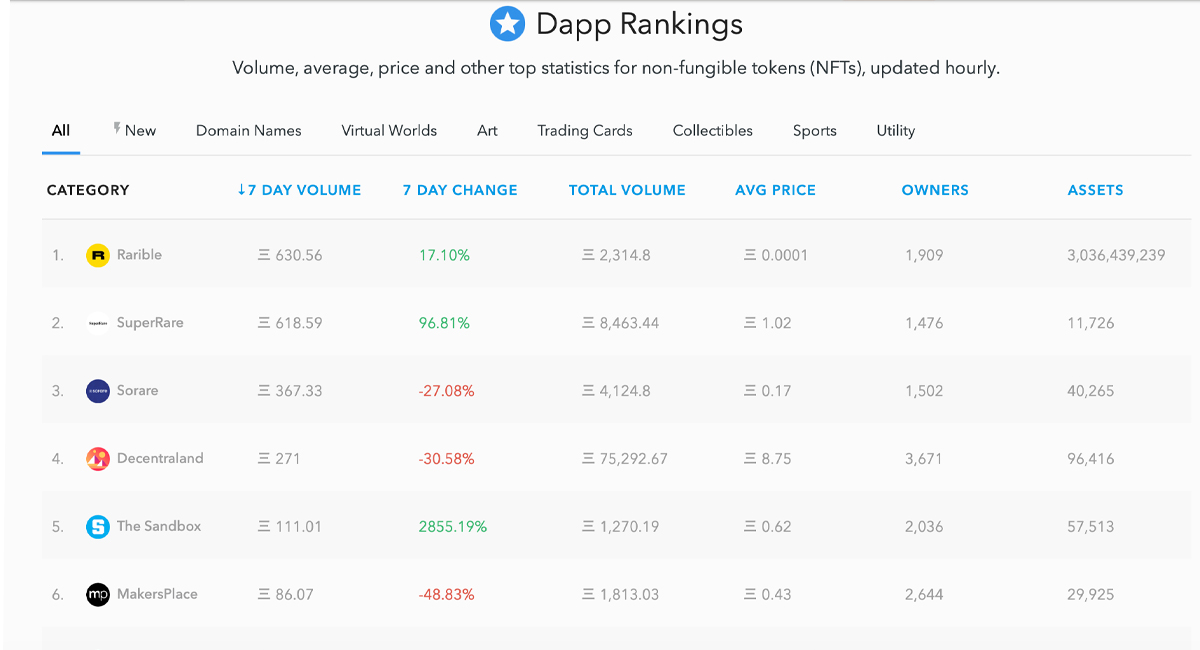Open the Decentraland dapp link
The height and width of the screenshot is (650, 1200).
pos(160,459)
